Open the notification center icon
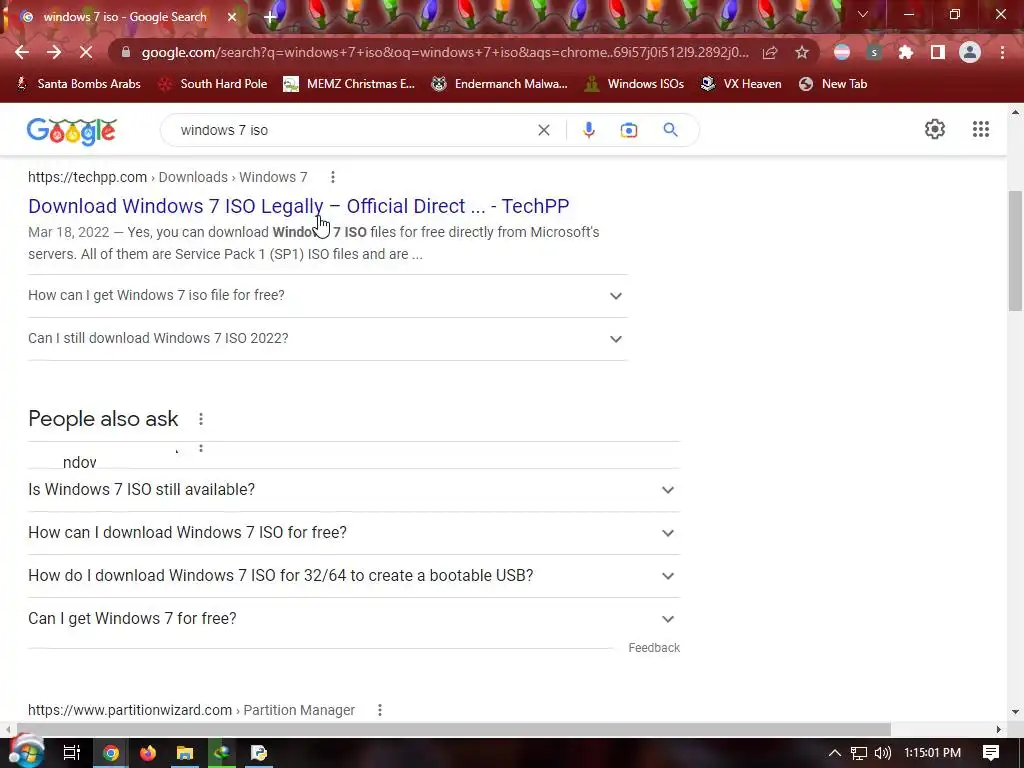1024x768 pixels. pyautogui.click(x=991, y=753)
